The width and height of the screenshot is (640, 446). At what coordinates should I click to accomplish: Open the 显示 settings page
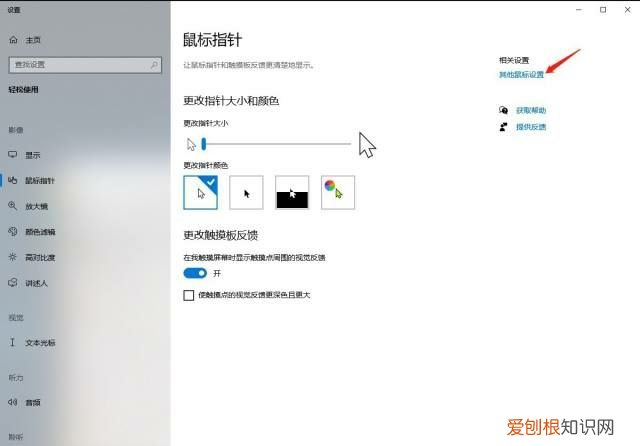click(x=33, y=155)
